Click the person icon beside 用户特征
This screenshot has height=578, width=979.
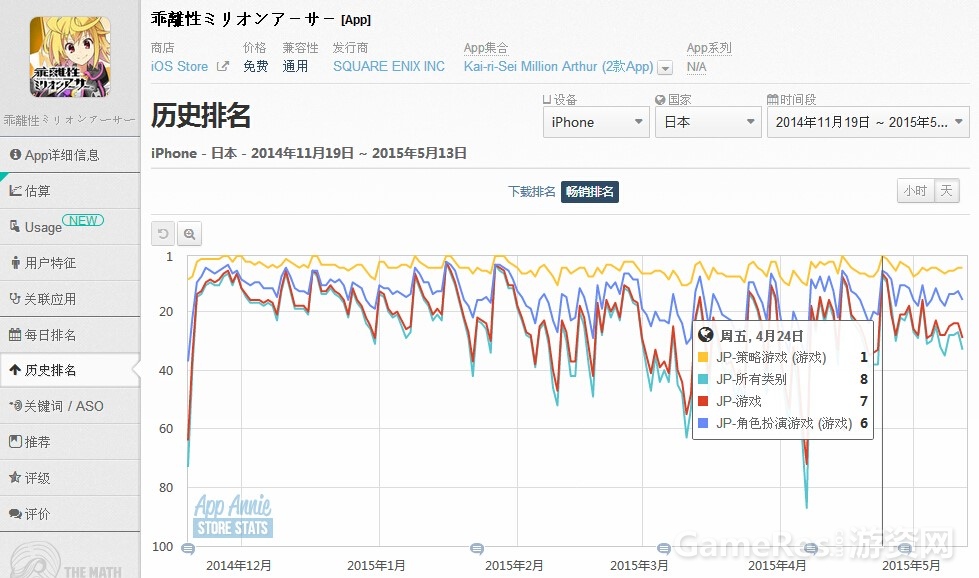(16, 263)
